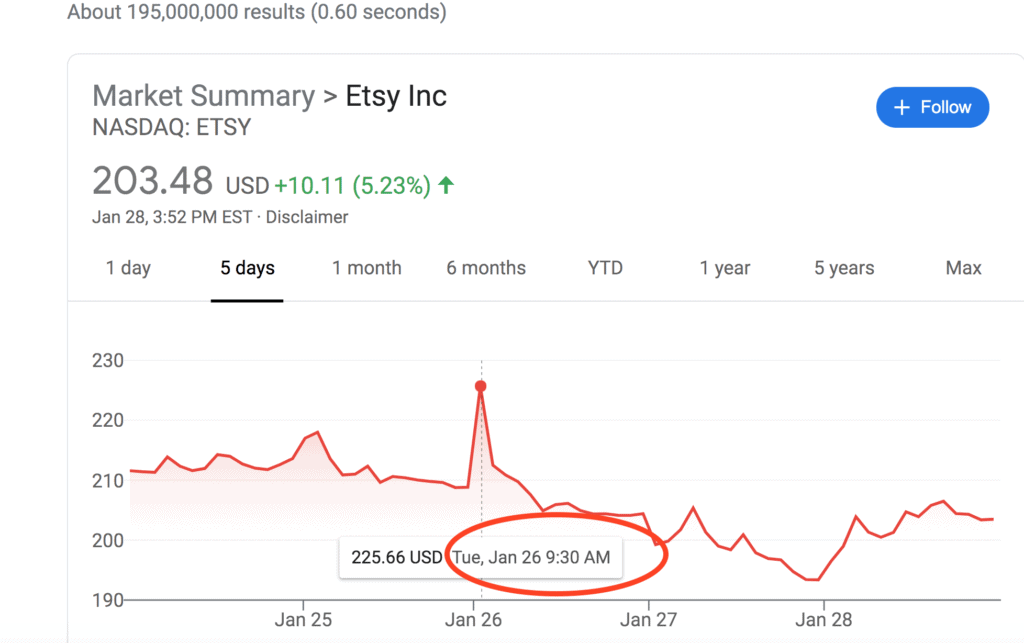The image size is (1024, 643).
Task: Show the 5 years chart
Action: click(x=844, y=268)
